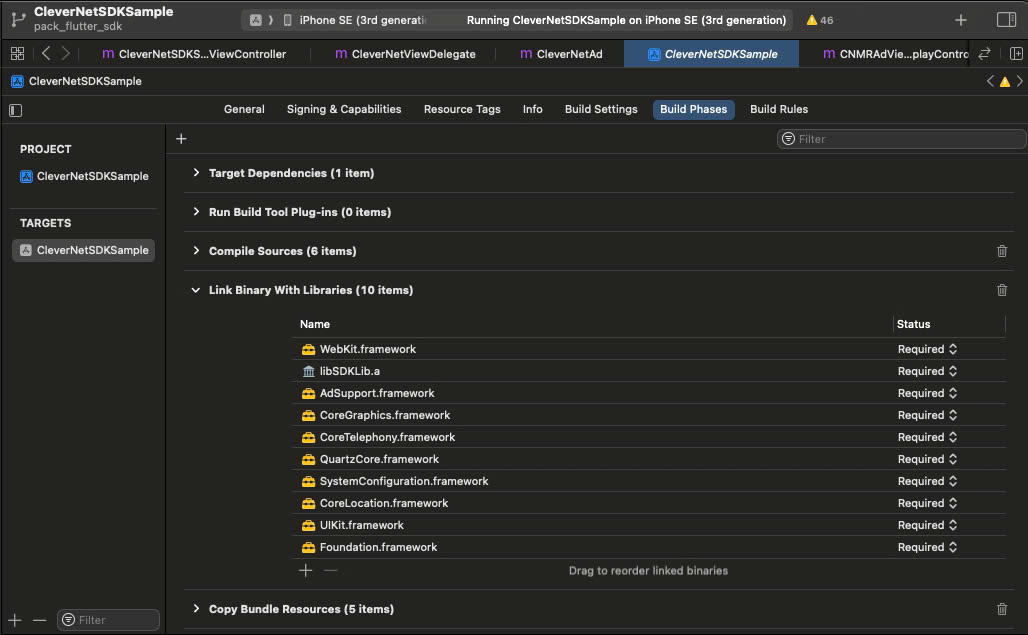Add an editor on the right

point(1016,54)
